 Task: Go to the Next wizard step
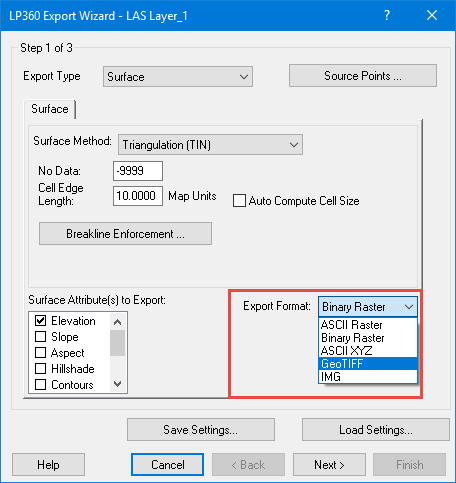329,465
